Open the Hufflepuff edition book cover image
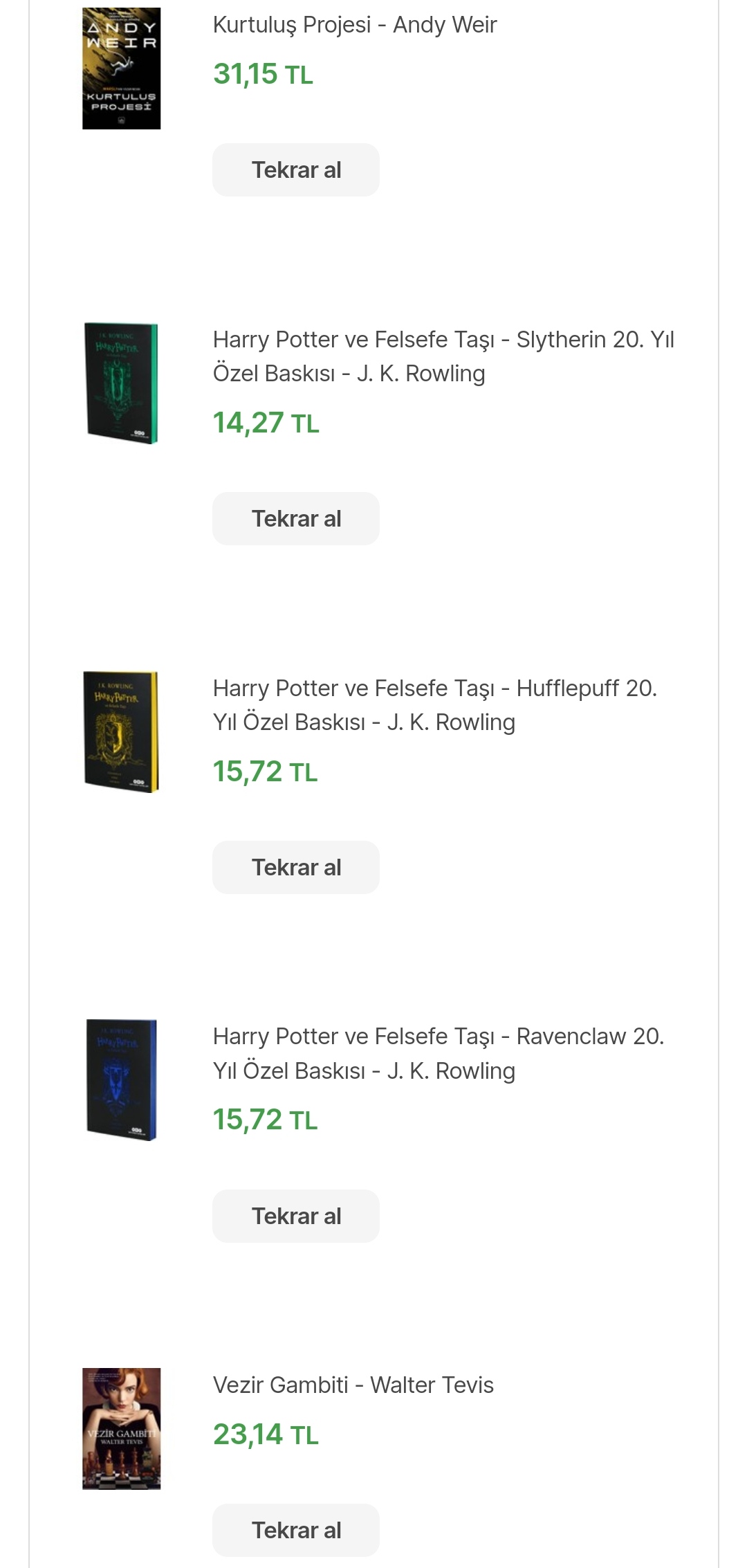747x1568 pixels. coord(121,731)
